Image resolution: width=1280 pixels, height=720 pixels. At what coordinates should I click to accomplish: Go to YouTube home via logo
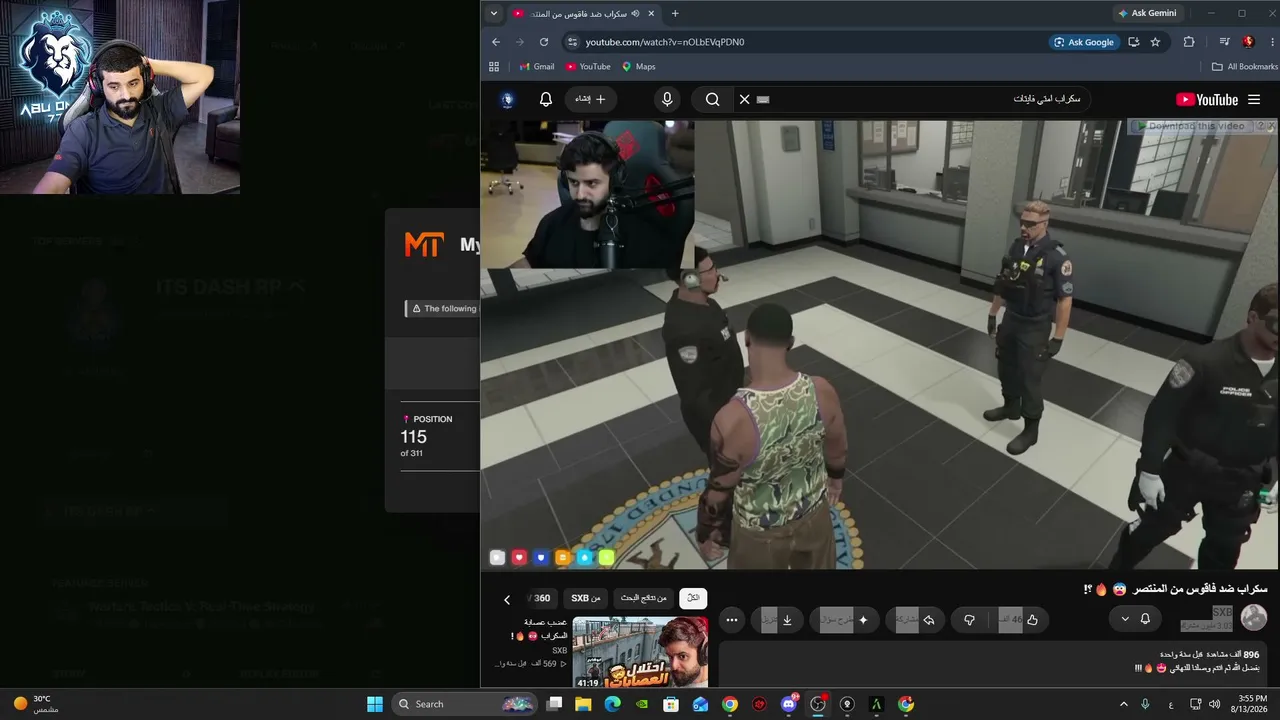1207,99
